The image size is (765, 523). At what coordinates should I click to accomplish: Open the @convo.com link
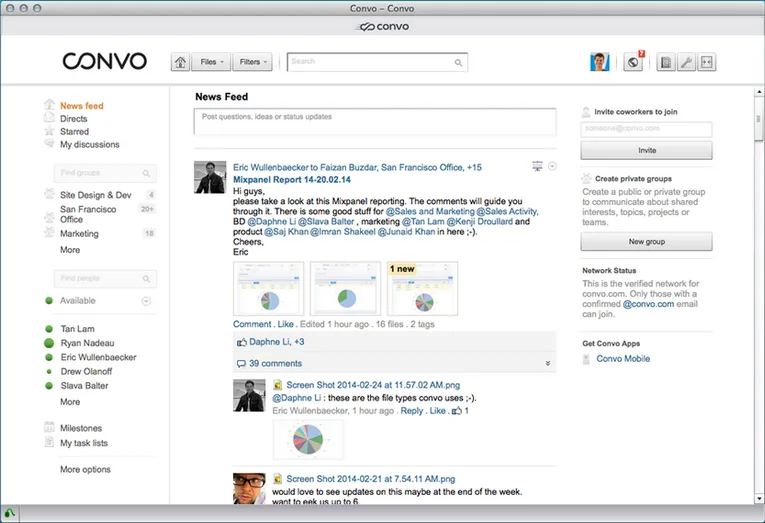point(648,304)
